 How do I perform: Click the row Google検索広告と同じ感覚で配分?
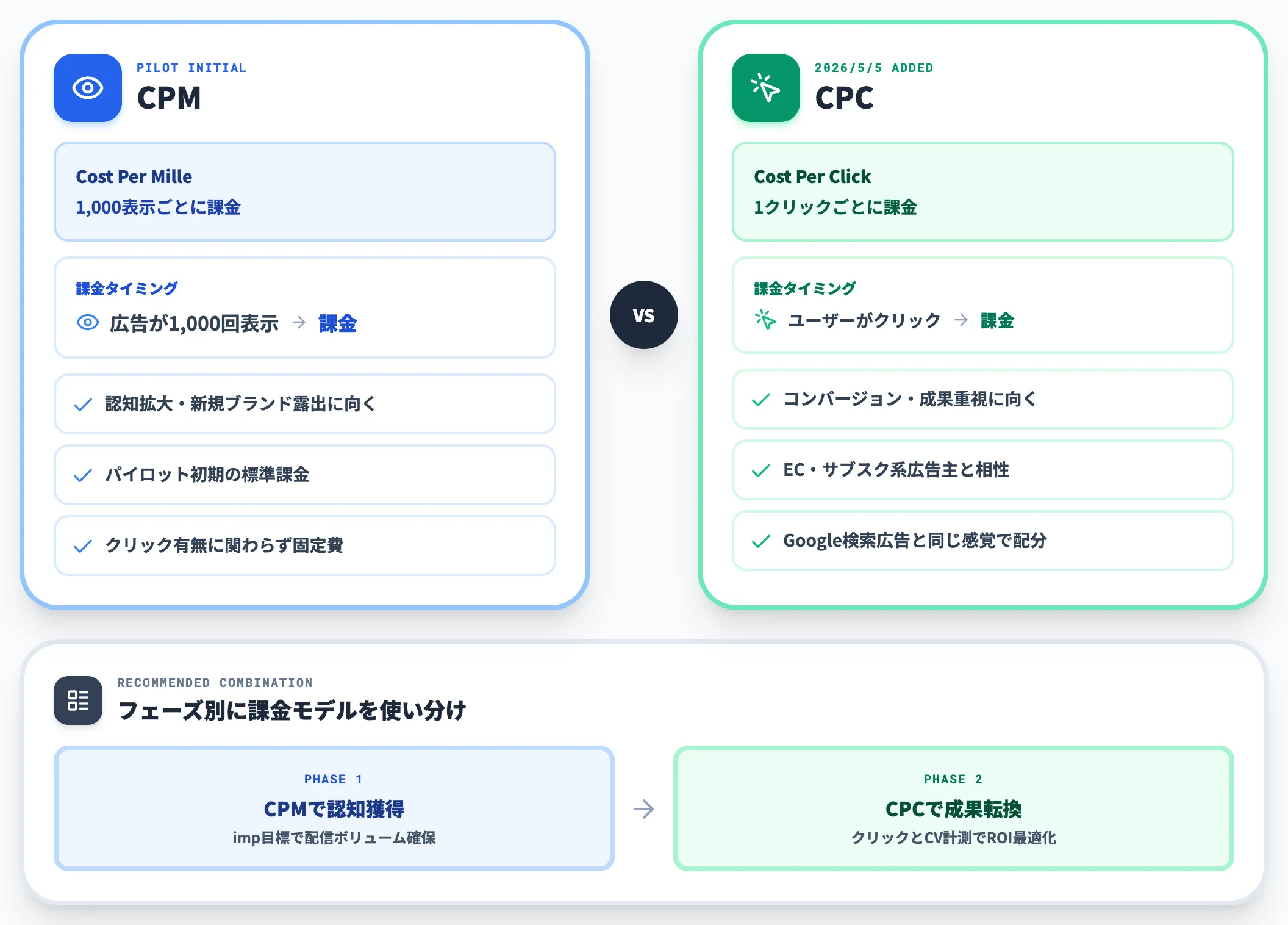[x=983, y=541]
